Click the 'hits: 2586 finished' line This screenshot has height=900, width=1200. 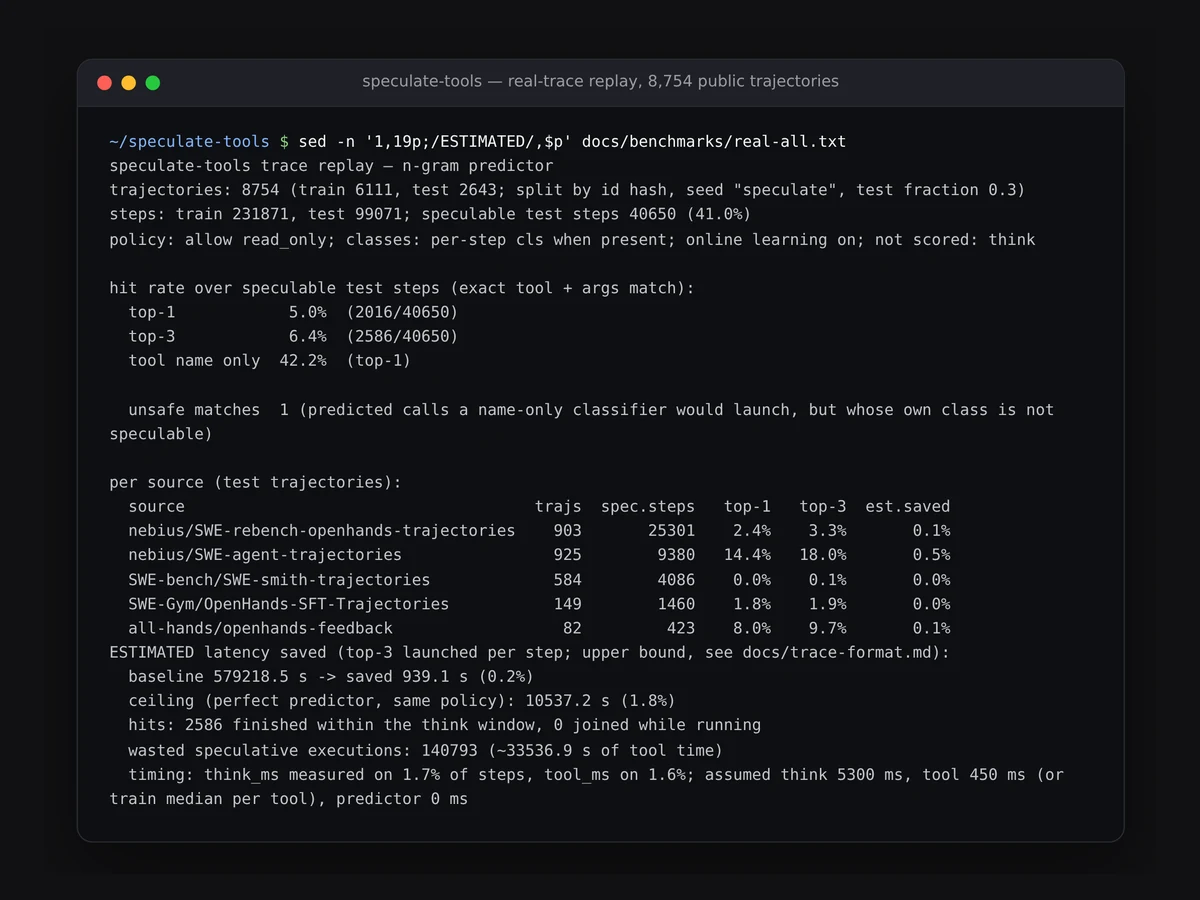(x=445, y=725)
